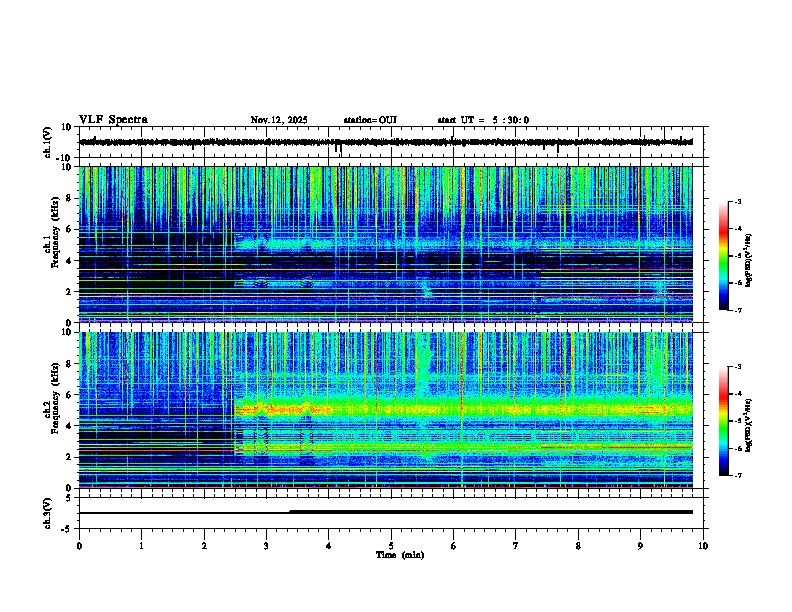Viewport: 792px width, 612px height.
Task: Click the '8' tick on ch.2 frequency axis
Action: tap(69, 364)
